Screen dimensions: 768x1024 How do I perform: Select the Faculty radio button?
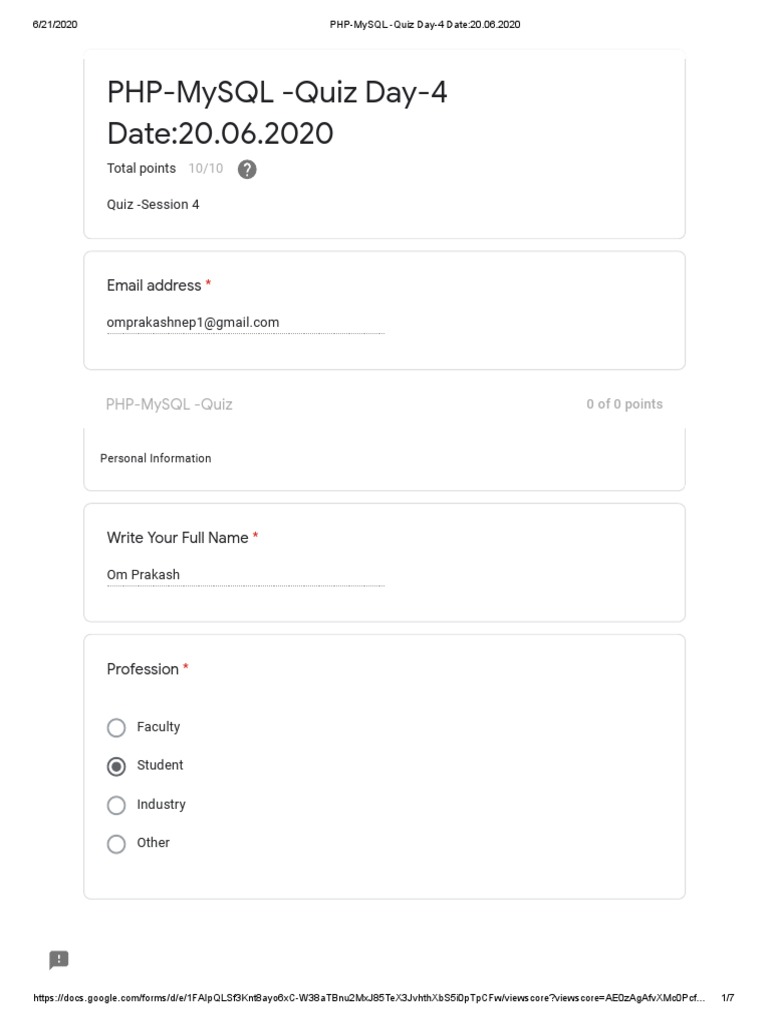(x=116, y=728)
